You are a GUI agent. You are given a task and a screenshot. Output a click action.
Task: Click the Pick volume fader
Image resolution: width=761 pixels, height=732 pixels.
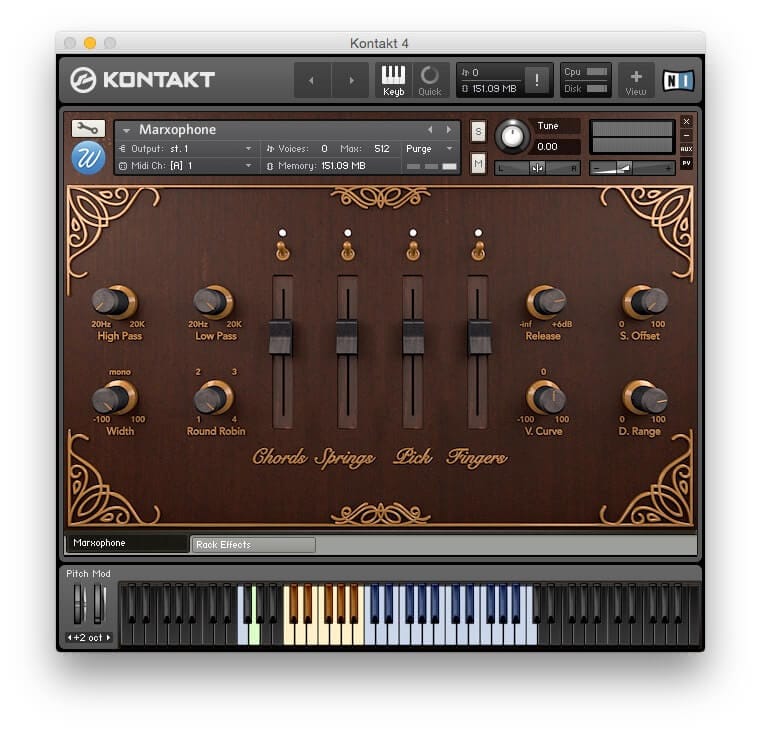[413, 337]
